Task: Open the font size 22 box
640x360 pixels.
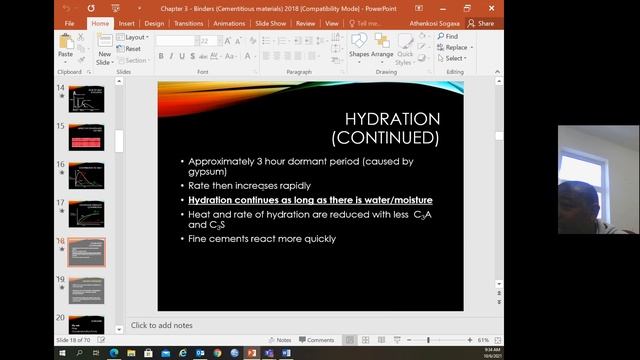Action: tap(209, 41)
